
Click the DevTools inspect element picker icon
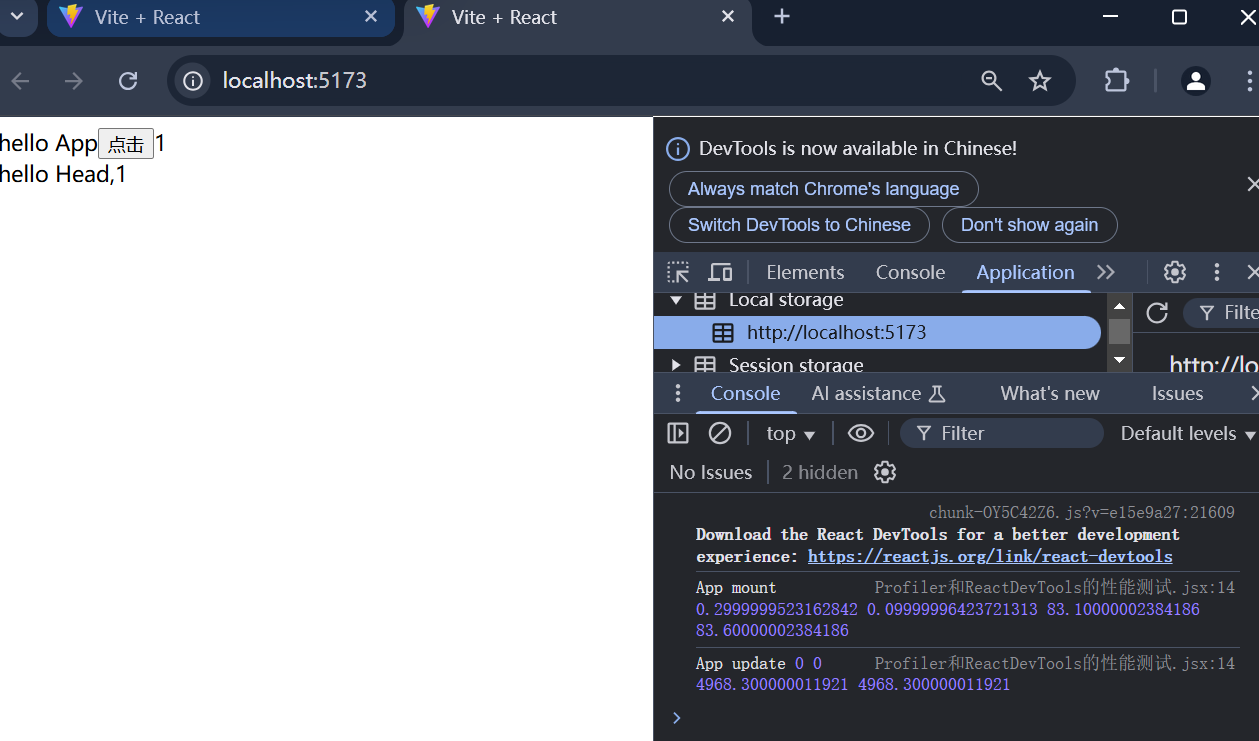[x=678, y=272]
